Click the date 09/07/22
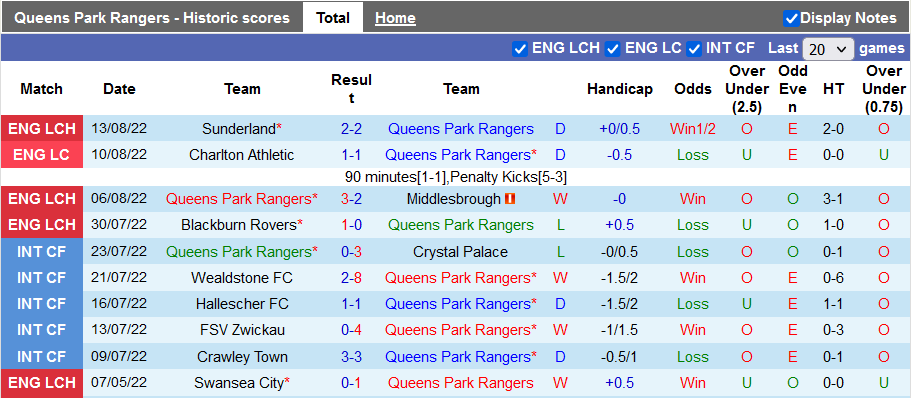This screenshot has height=398, width=911. click(119, 357)
